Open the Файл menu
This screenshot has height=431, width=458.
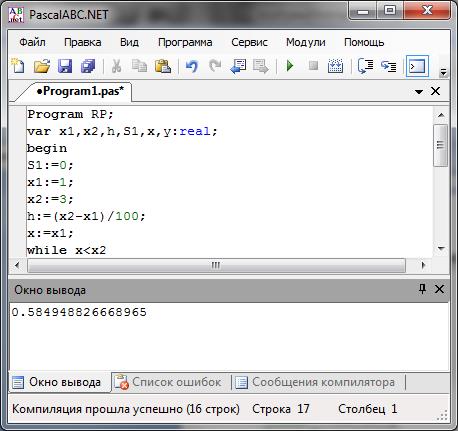(x=32, y=42)
